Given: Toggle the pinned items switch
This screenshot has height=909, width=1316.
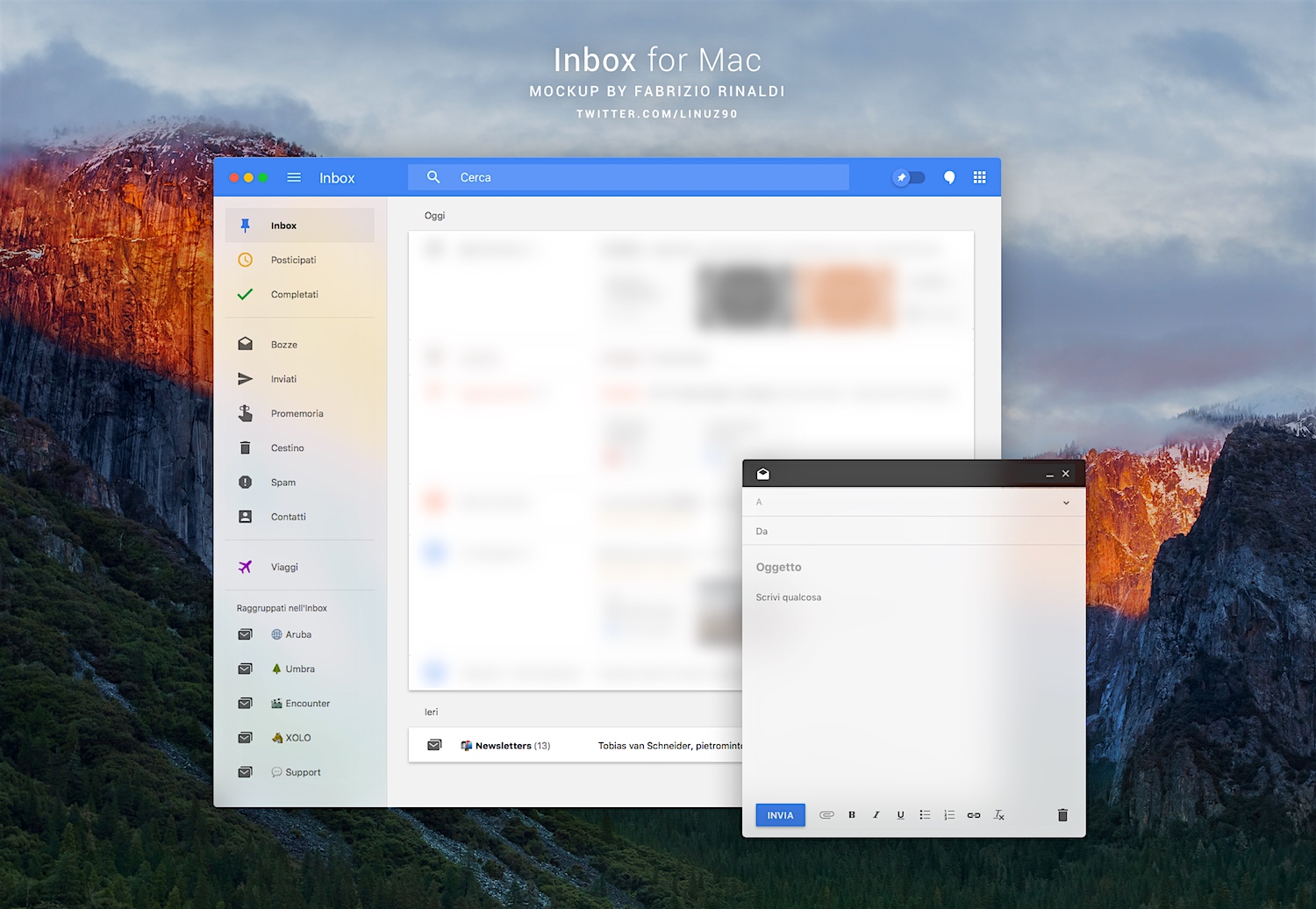Looking at the screenshot, I should coord(908,177).
